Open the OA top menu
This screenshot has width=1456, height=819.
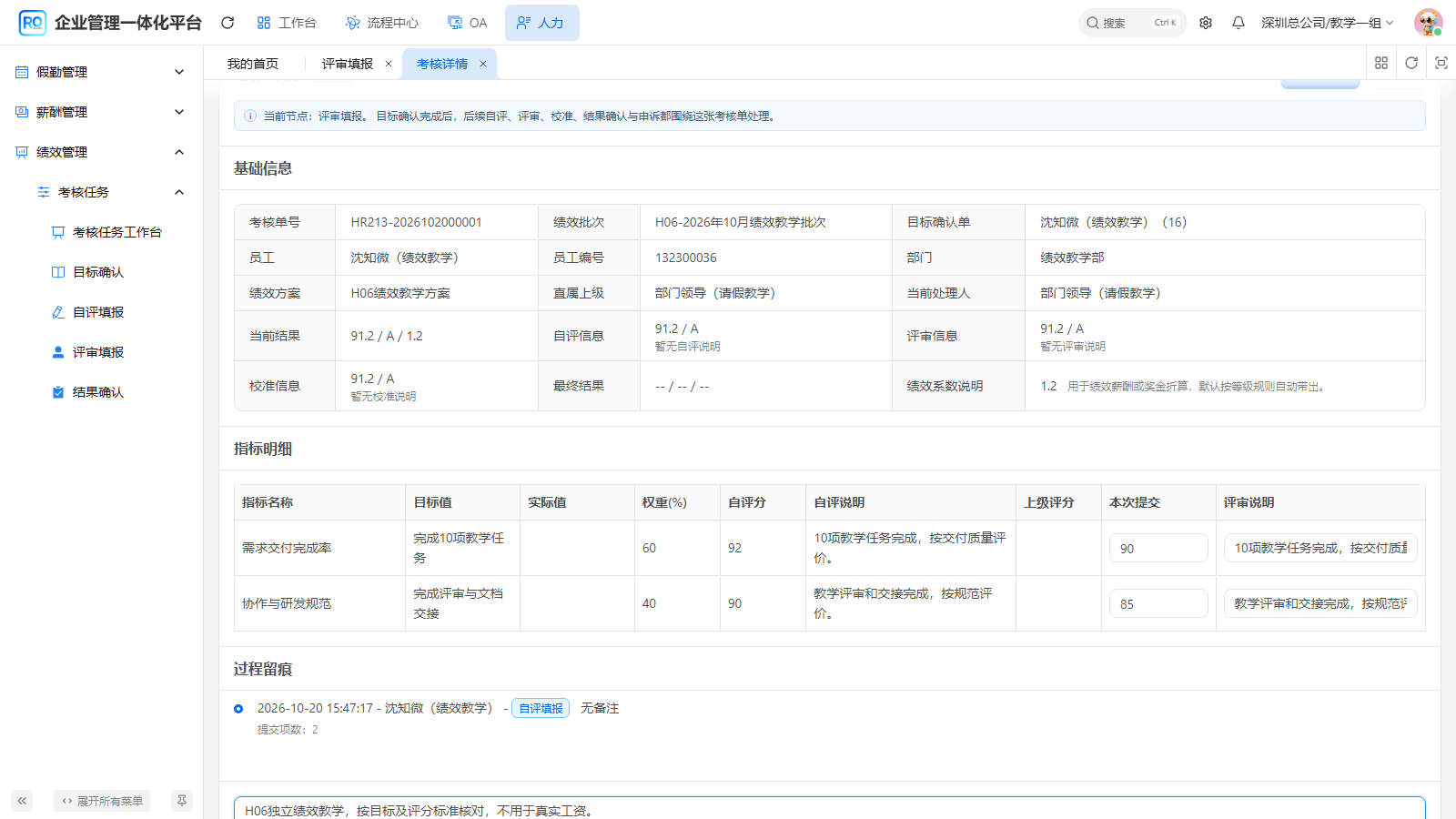[x=468, y=23]
